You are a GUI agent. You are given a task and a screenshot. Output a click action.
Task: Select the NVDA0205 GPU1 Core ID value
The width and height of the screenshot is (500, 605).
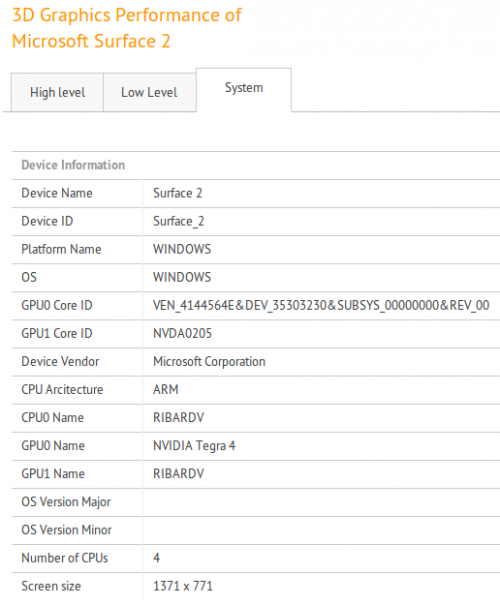[182, 333]
